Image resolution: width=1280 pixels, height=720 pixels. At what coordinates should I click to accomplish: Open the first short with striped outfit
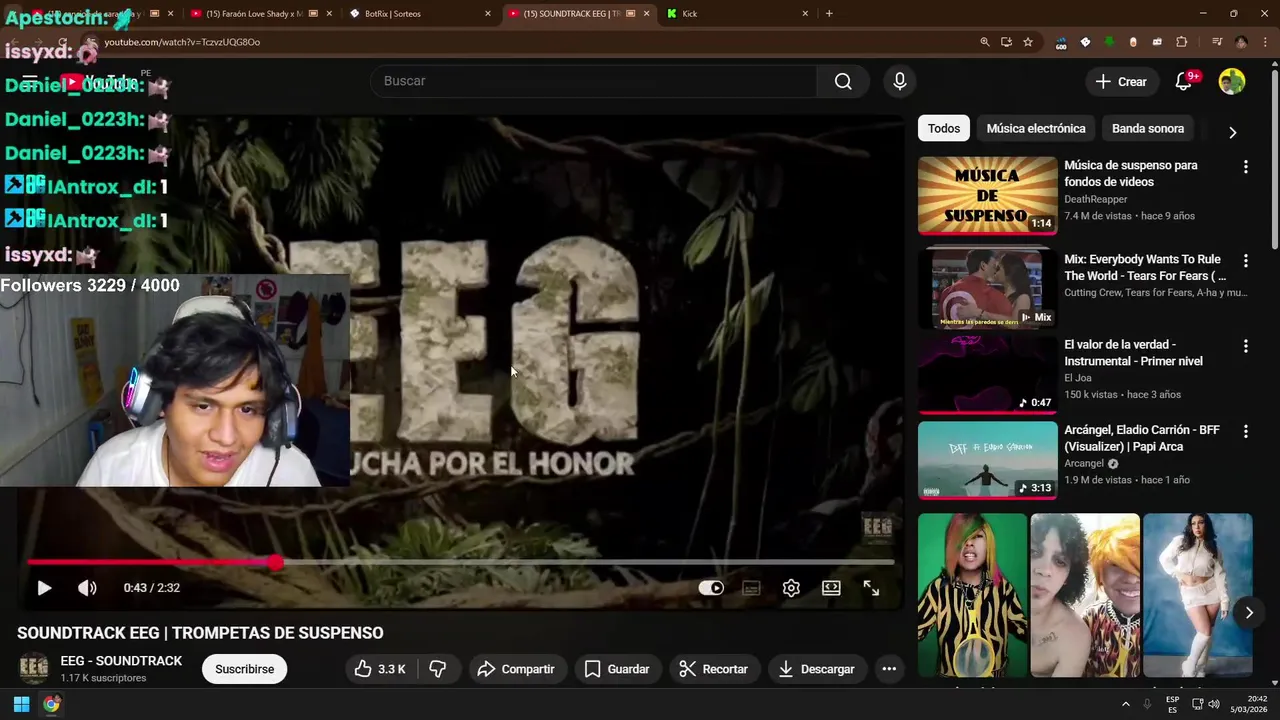972,595
